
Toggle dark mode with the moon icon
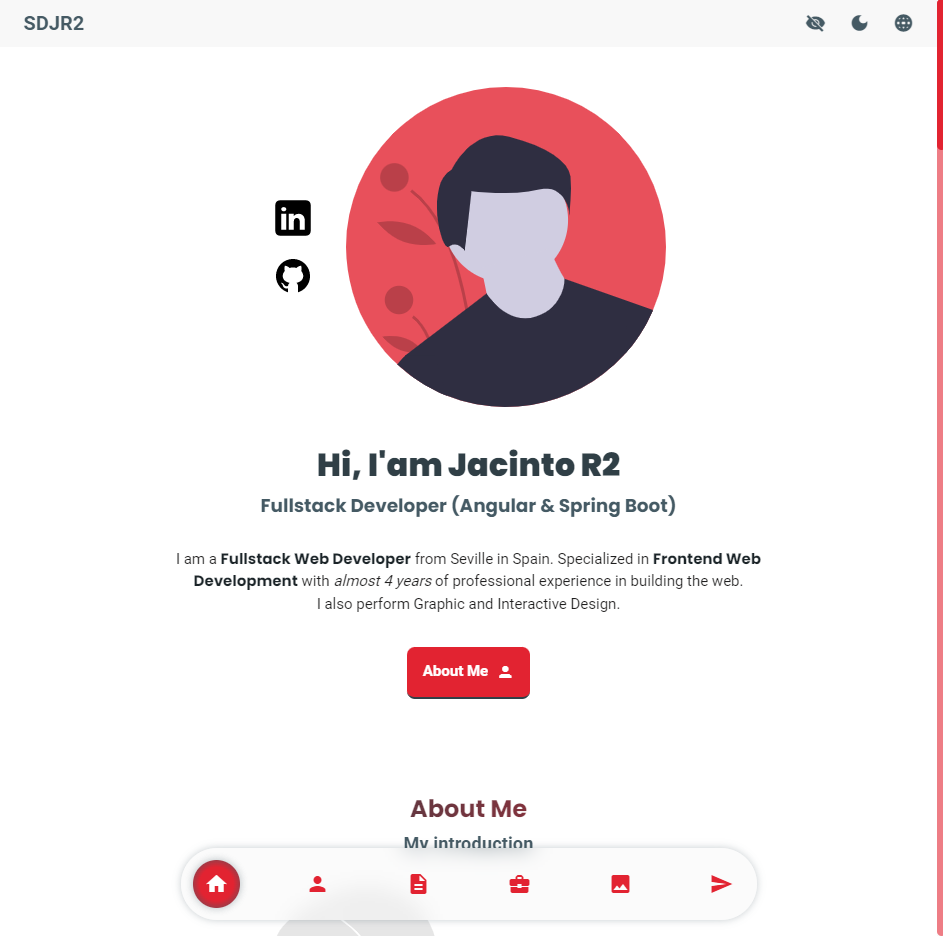point(859,23)
